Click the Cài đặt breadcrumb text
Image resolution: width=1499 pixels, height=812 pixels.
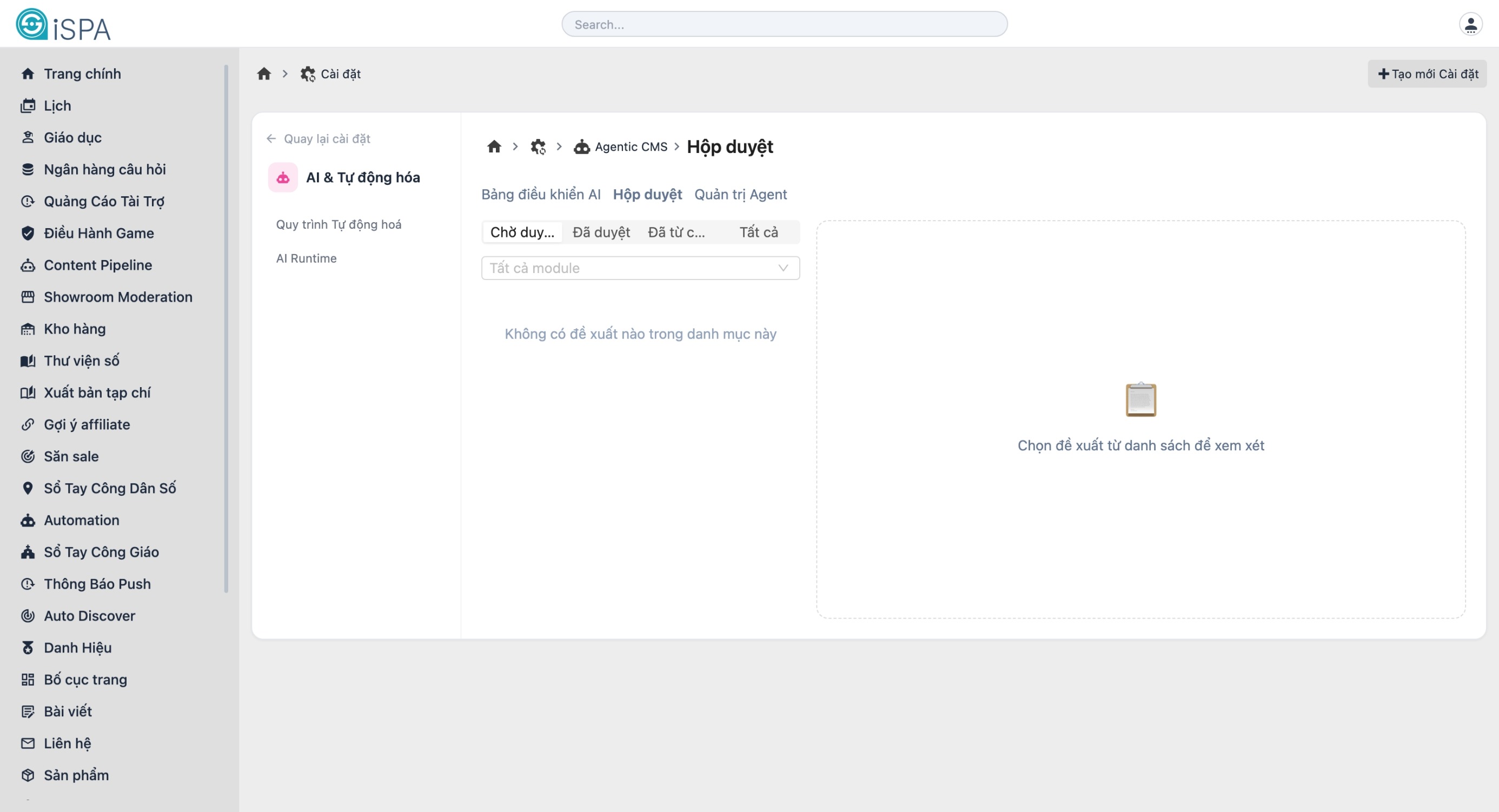tap(341, 74)
